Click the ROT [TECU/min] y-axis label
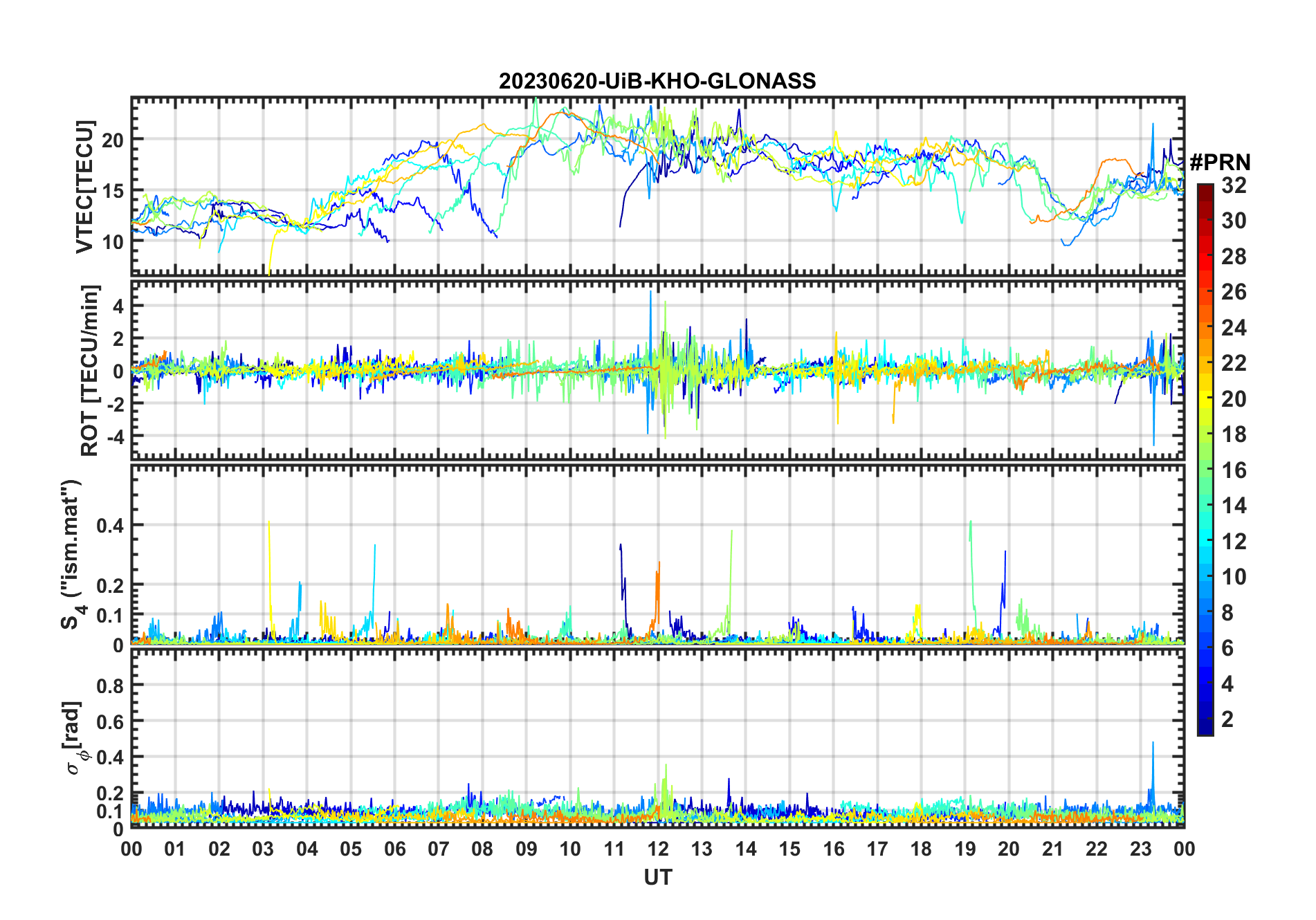Screen dimensions: 1316x920 (x=90, y=370)
